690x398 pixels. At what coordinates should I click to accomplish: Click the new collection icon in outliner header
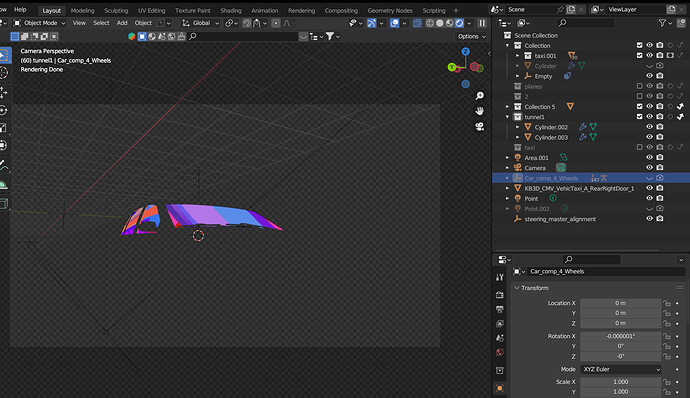[x=682, y=23]
